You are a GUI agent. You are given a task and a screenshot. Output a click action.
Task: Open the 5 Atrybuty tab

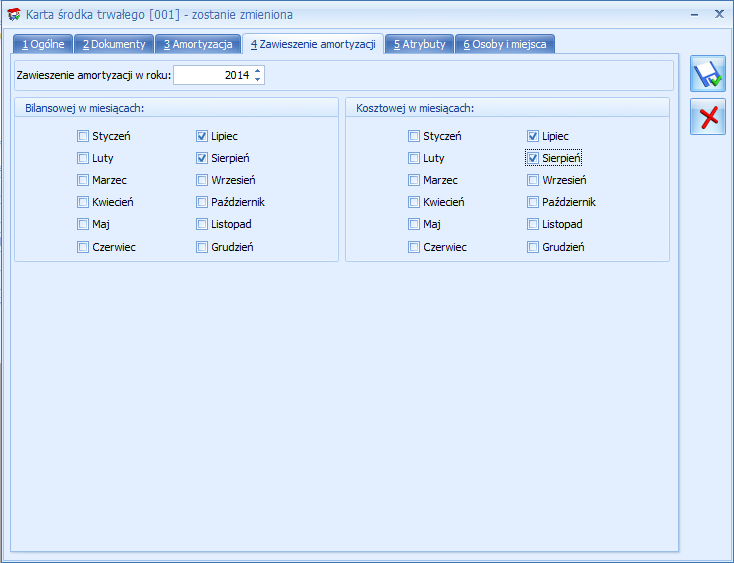click(x=419, y=44)
